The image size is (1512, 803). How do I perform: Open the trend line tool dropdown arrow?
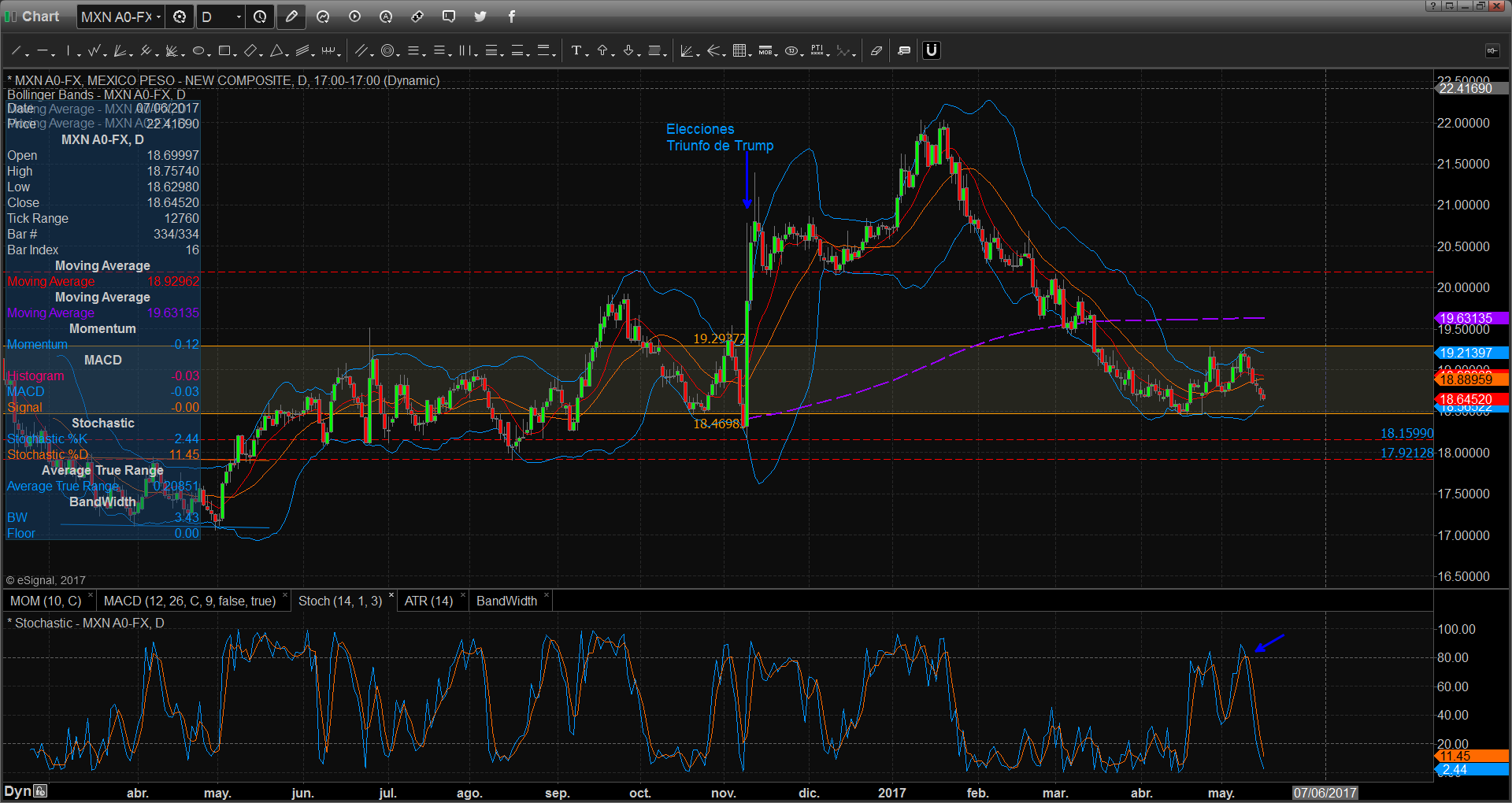pos(28,54)
